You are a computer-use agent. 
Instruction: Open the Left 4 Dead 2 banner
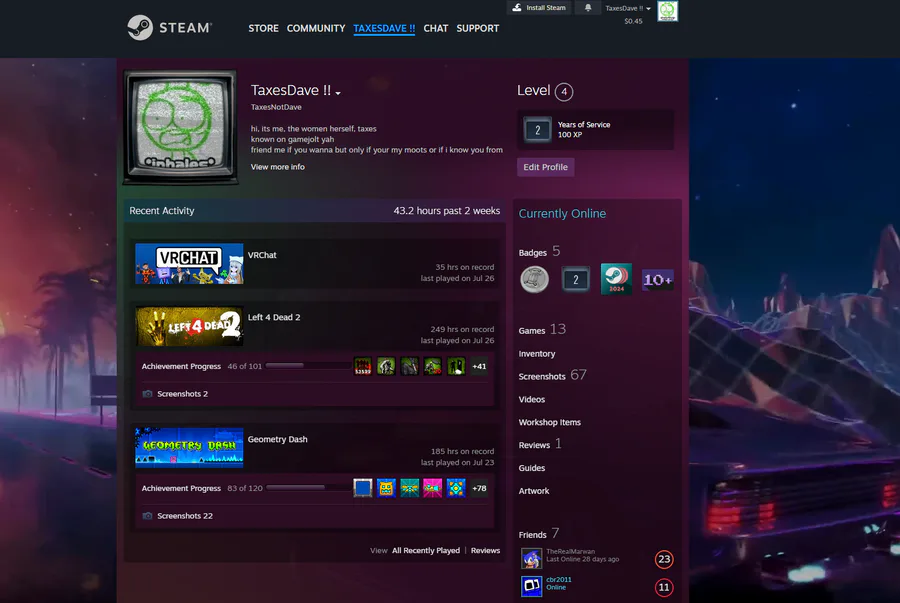(189, 326)
